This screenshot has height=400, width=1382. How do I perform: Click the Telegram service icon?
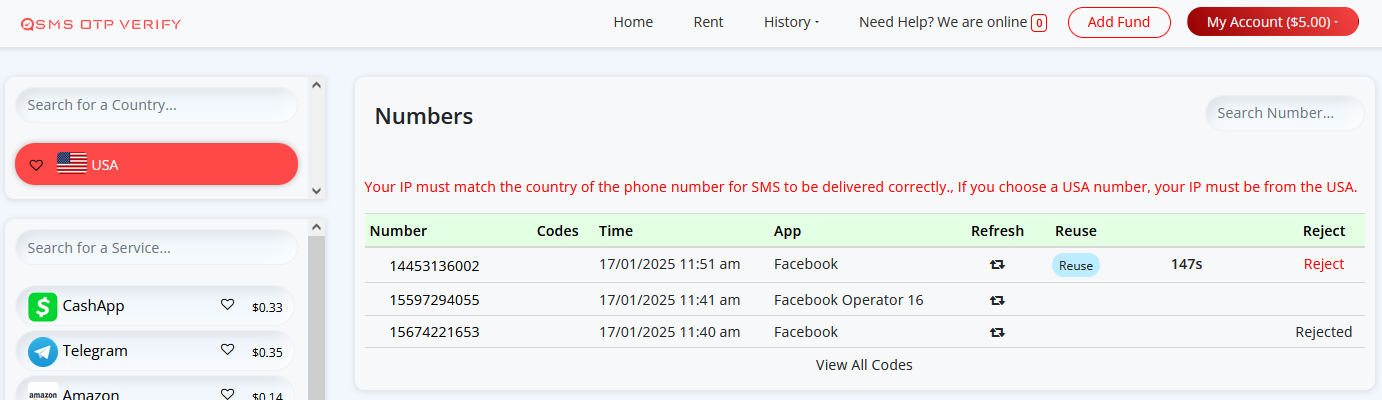(43, 351)
